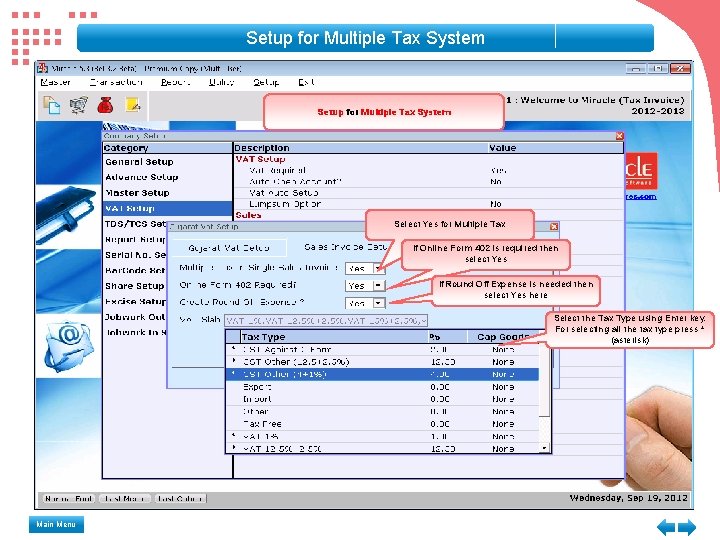720x540 pixels.
Task: Open the website link under Miracle logo
Action: (x=641, y=196)
